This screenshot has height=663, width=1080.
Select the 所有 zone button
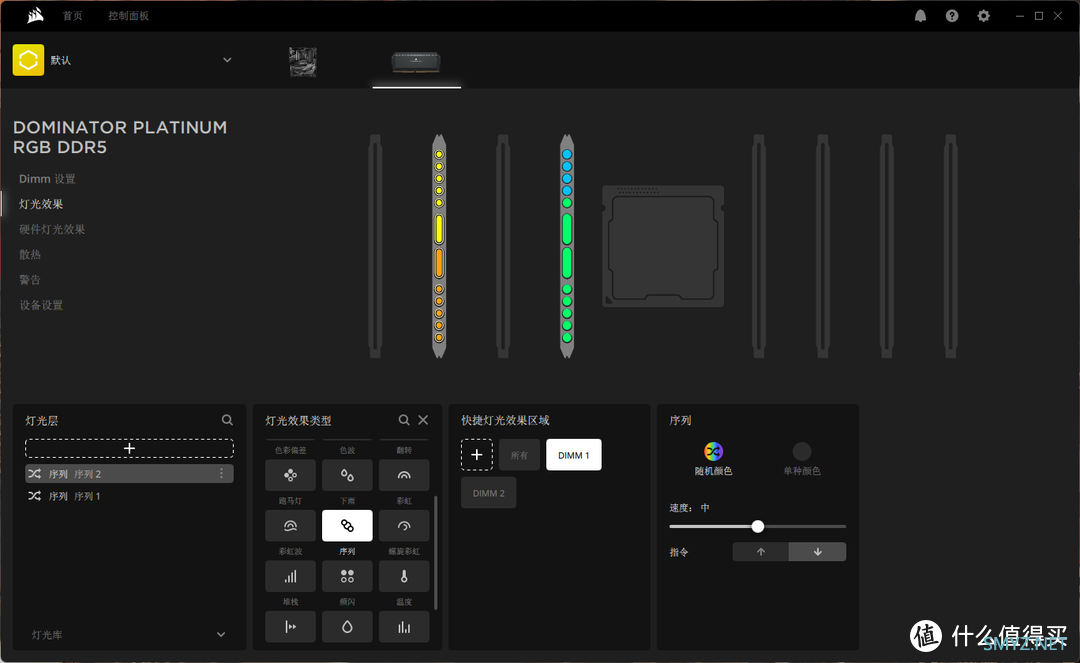click(x=519, y=454)
